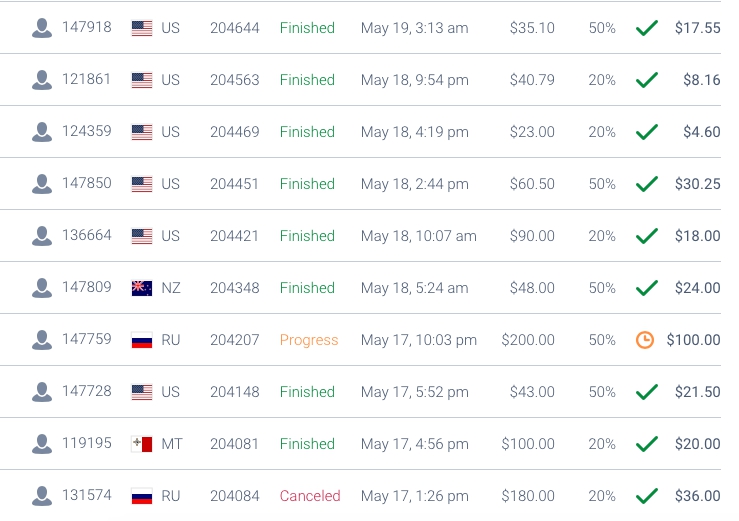Click the Finished status for order 204148
The image size is (739, 521).
point(307,391)
